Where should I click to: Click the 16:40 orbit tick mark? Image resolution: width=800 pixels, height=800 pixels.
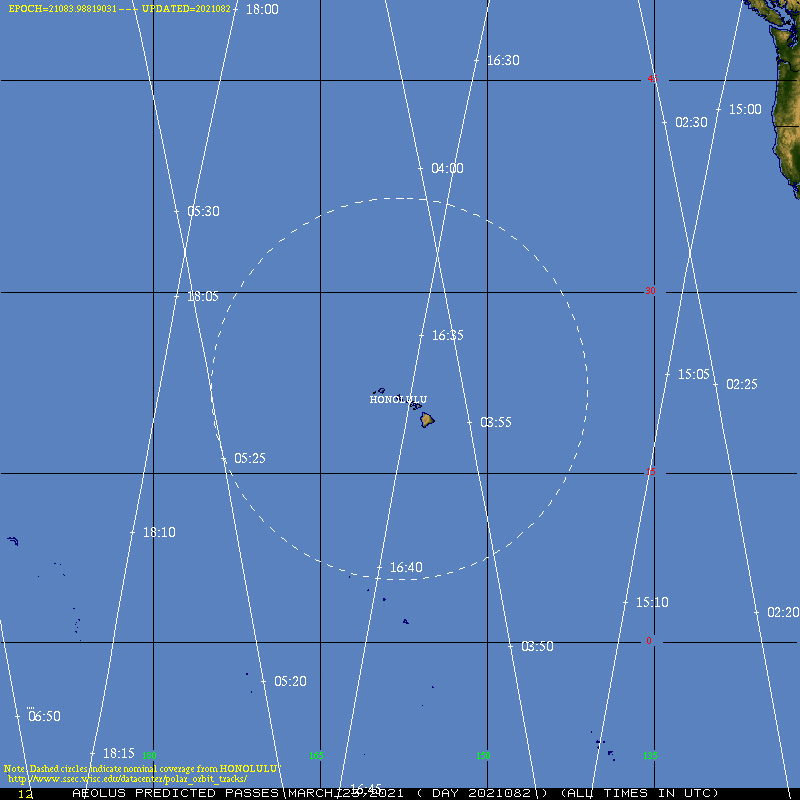coord(379,568)
